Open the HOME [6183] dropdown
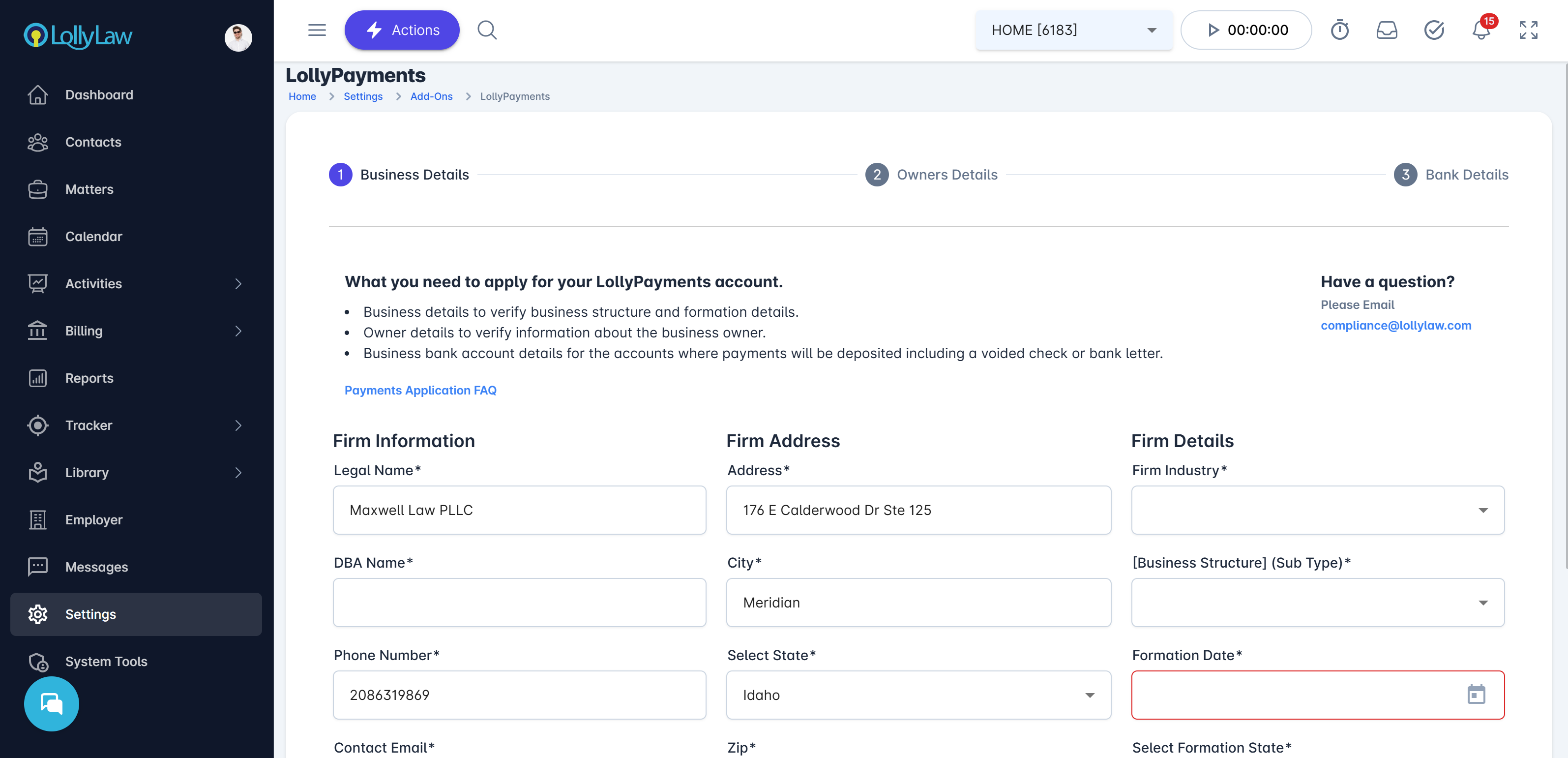The image size is (1568, 758). tap(1073, 30)
